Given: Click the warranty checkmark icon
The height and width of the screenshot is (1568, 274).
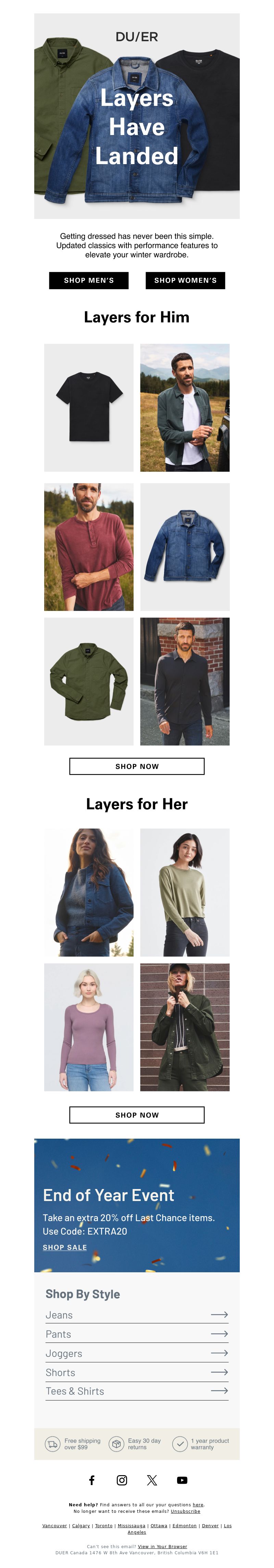Looking at the screenshot, I should click(x=179, y=1444).
